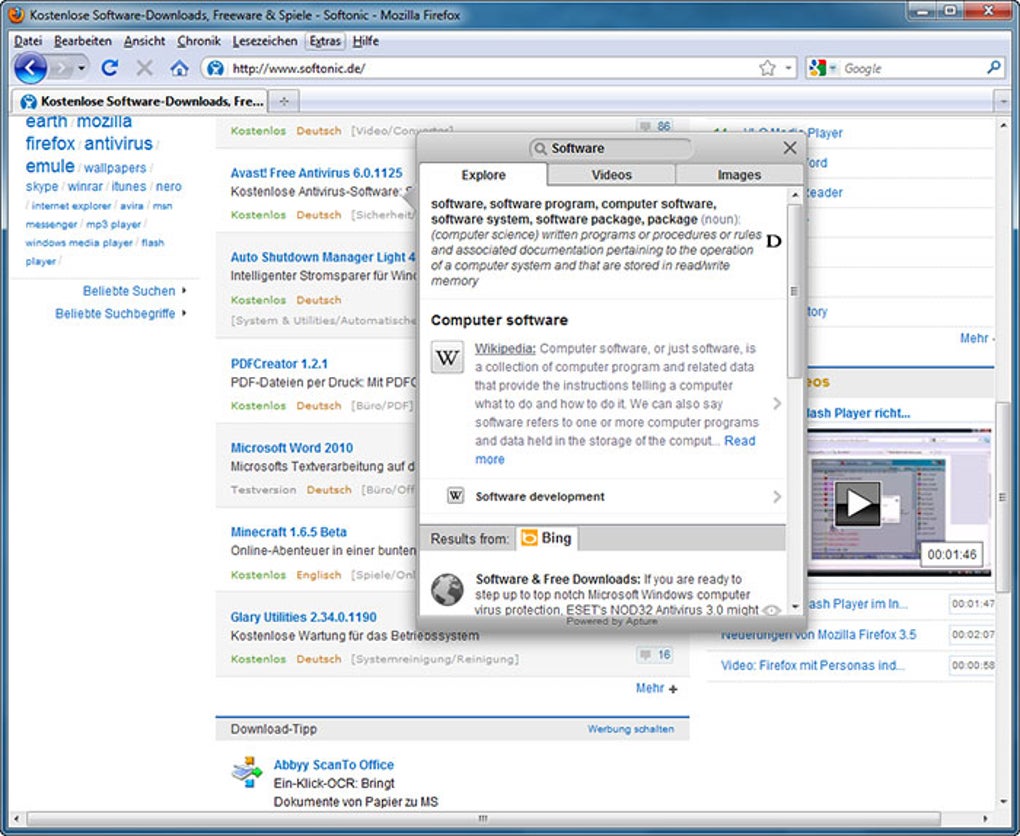Open Auto Shutdown Manager Light link
The image size is (1020, 836).
pyautogui.click(x=323, y=257)
